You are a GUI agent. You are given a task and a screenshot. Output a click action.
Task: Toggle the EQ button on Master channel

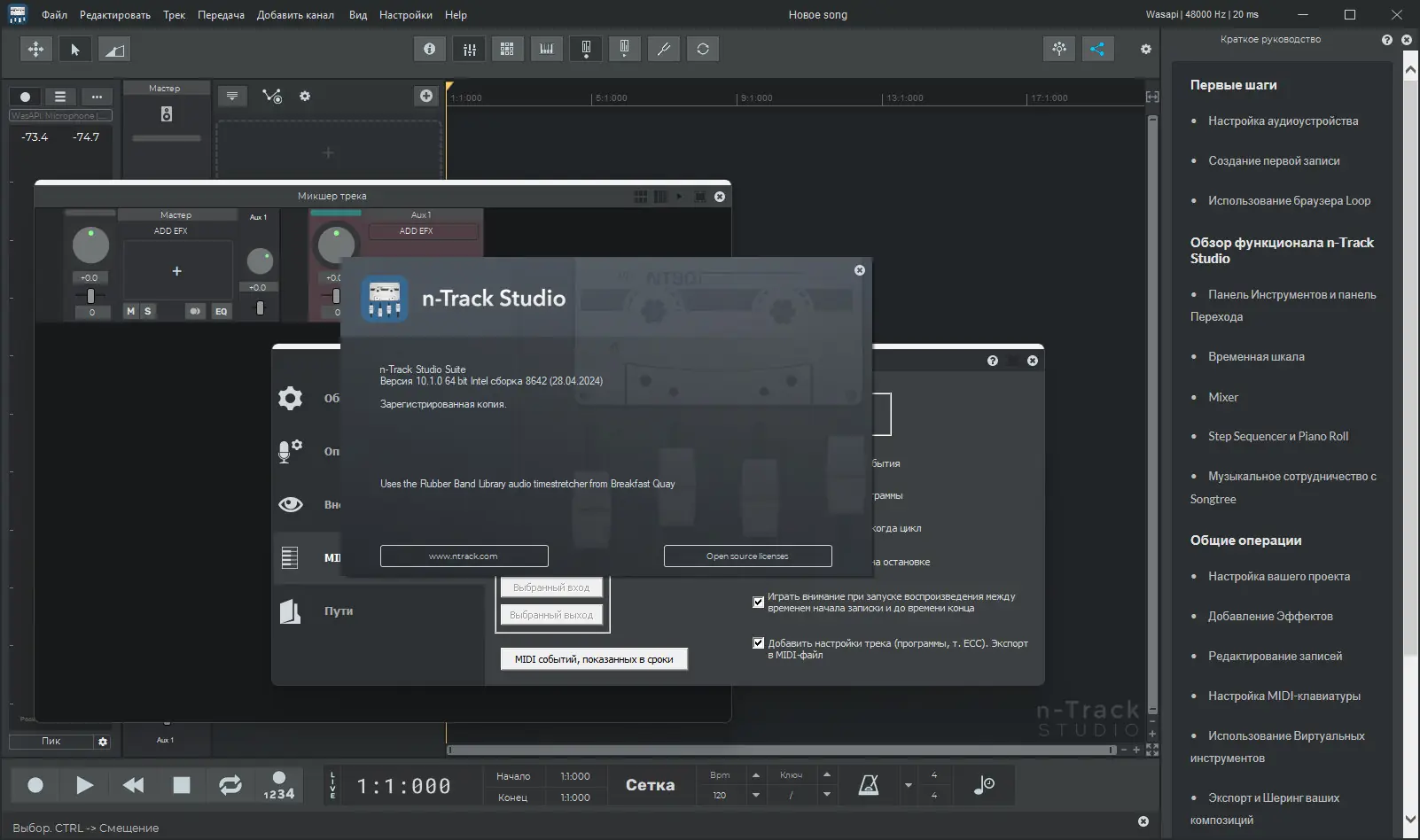(221, 311)
